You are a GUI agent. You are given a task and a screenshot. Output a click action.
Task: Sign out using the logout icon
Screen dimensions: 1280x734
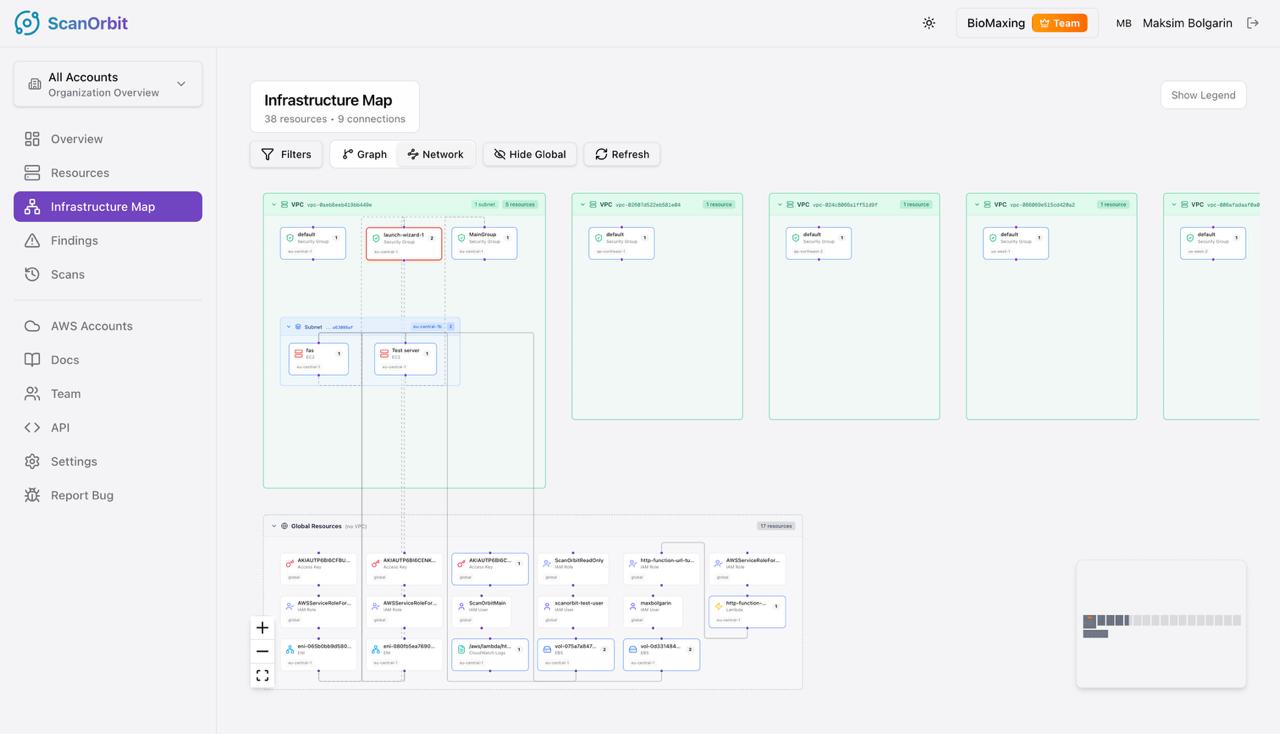1253,22
